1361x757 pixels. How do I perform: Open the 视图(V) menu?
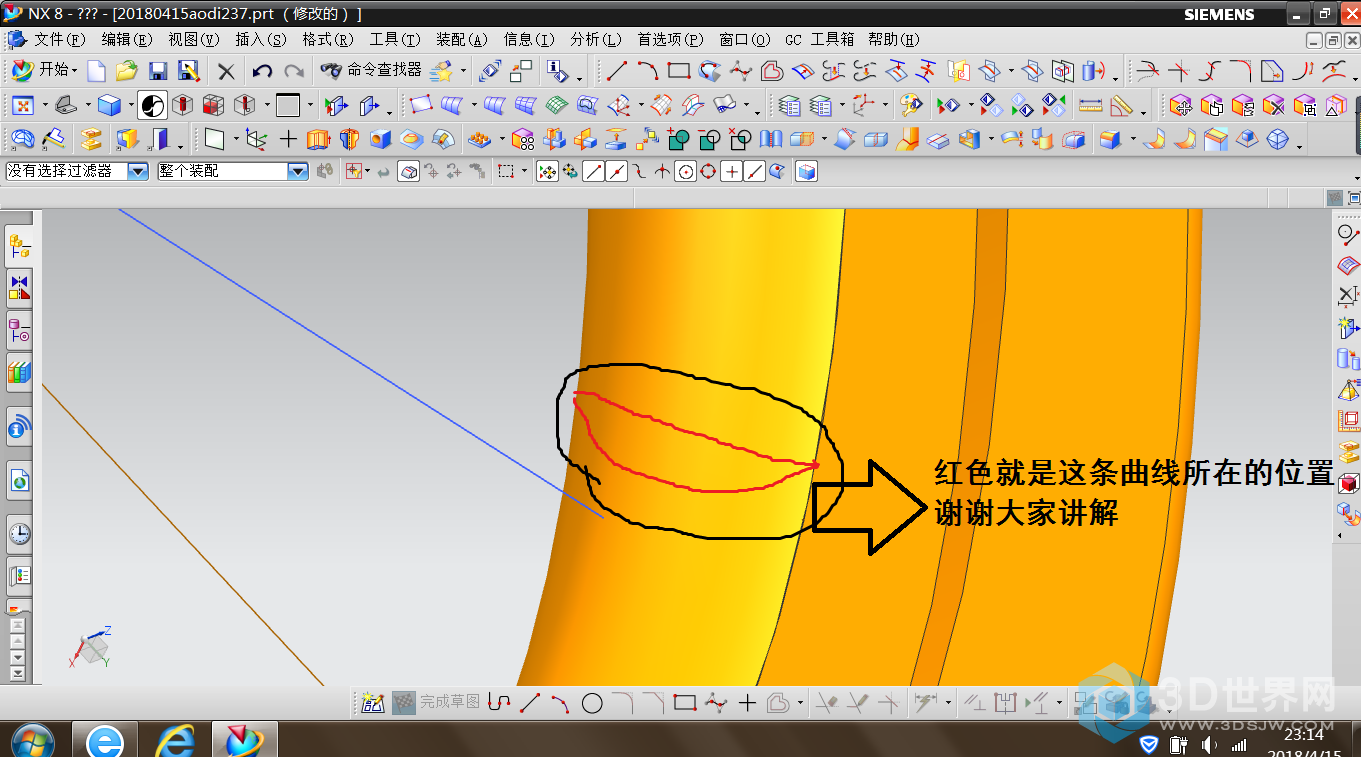click(x=193, y=40)
